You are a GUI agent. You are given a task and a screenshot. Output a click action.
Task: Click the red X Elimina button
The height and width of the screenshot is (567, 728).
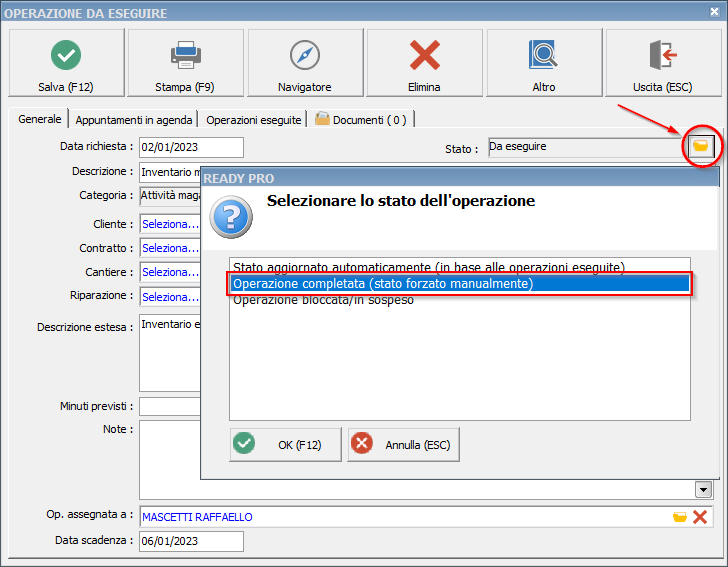pos(424,63)
